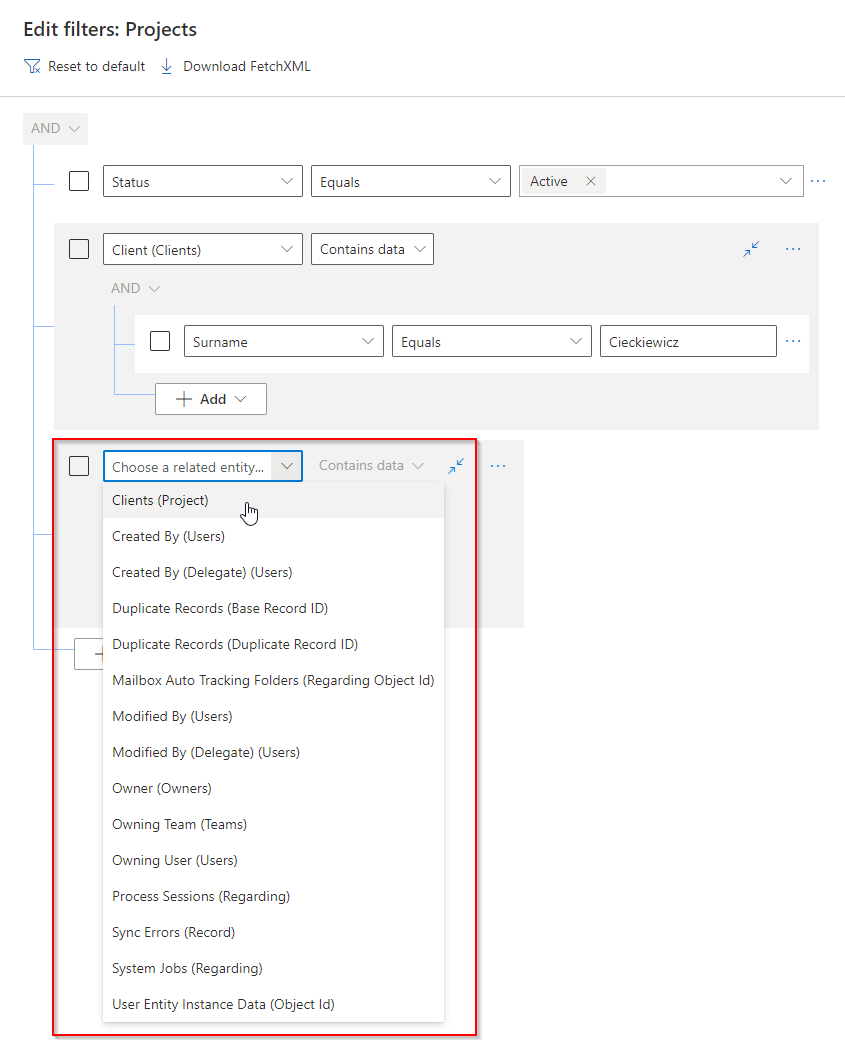Tick the Choose a related entity row checkbox
Screen dimensions: 845x1040
(x=79, y=466)
